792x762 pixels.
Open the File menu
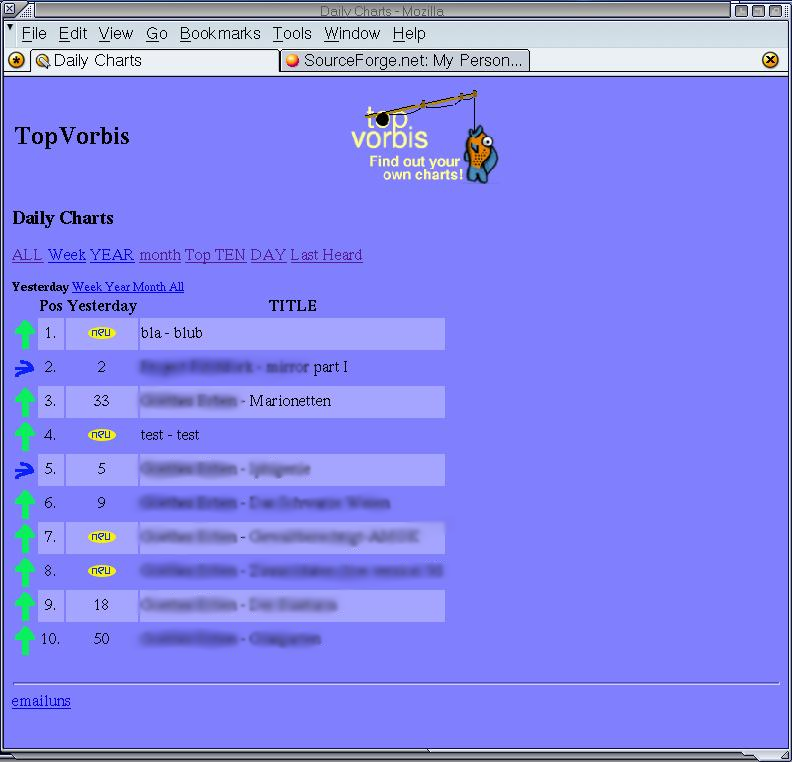(34, 34)
